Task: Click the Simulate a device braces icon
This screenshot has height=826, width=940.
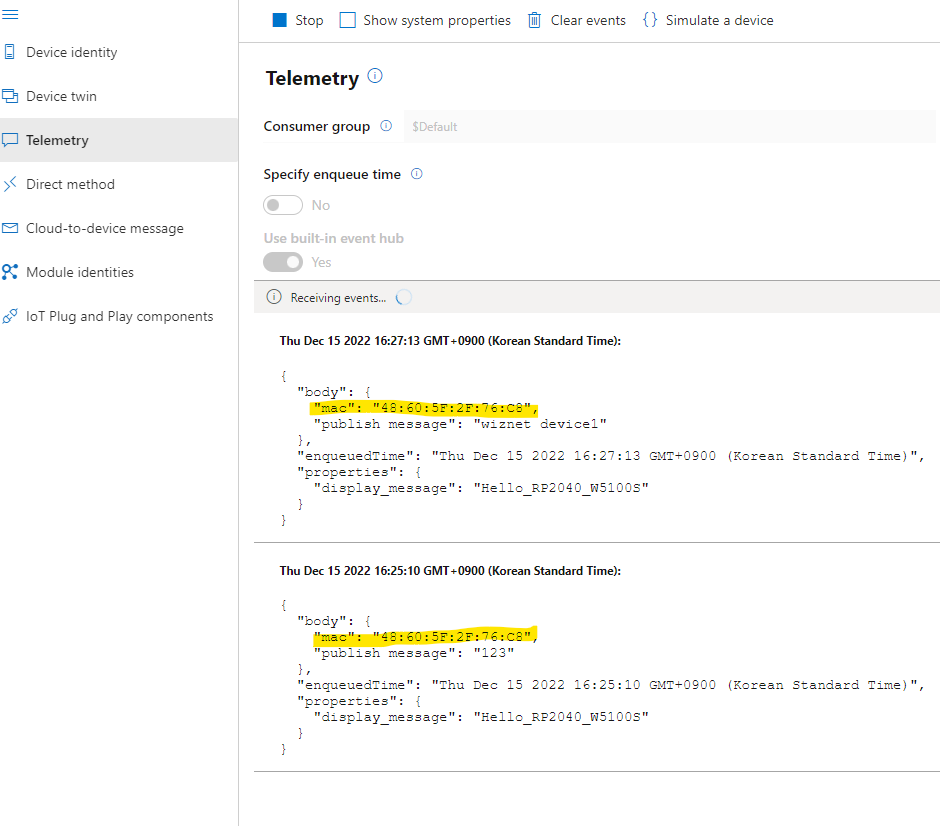Action: 650,20
